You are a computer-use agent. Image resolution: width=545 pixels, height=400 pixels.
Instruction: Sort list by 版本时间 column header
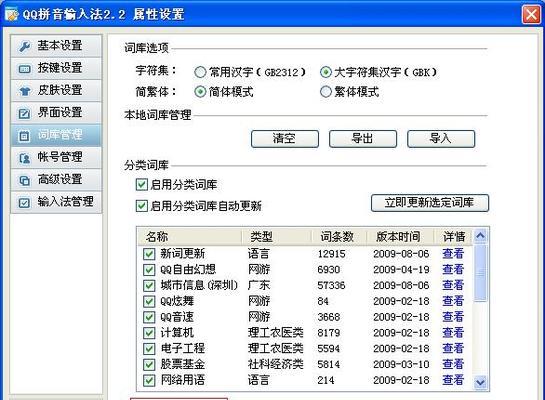coord(400,237)
